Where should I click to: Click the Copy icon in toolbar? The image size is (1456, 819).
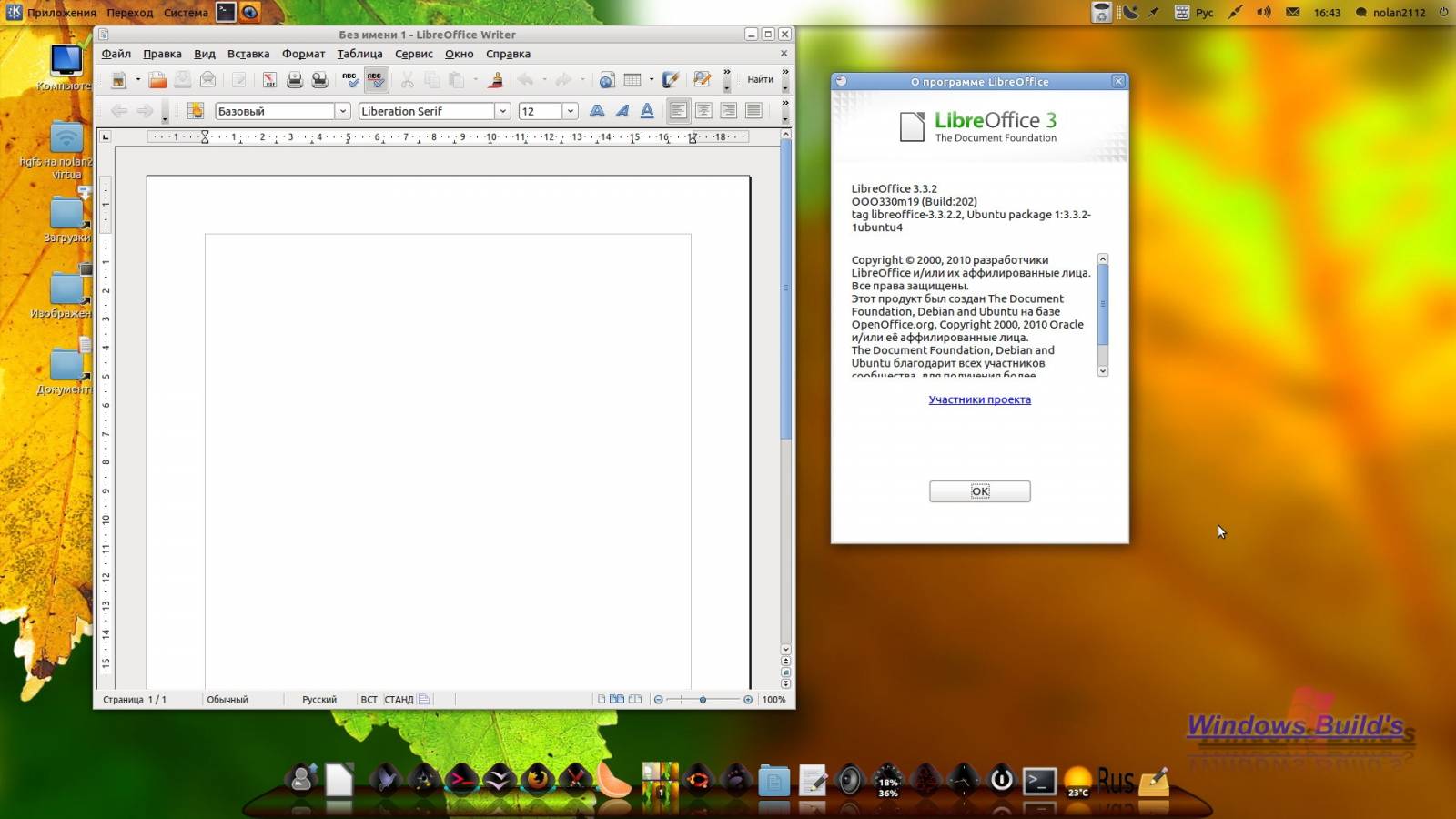432,80
